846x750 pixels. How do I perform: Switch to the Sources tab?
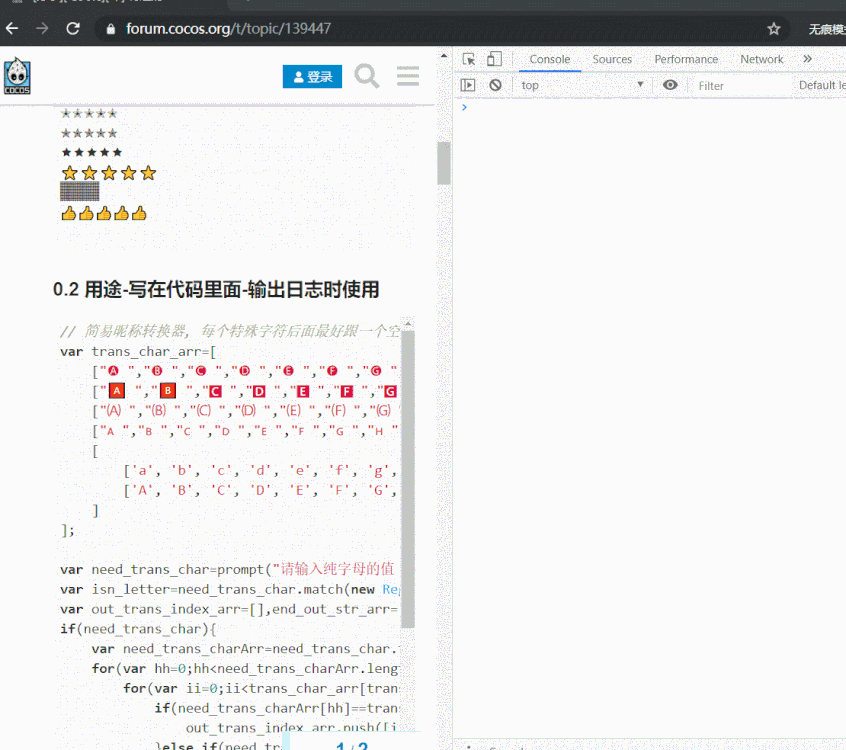point(612,59)
